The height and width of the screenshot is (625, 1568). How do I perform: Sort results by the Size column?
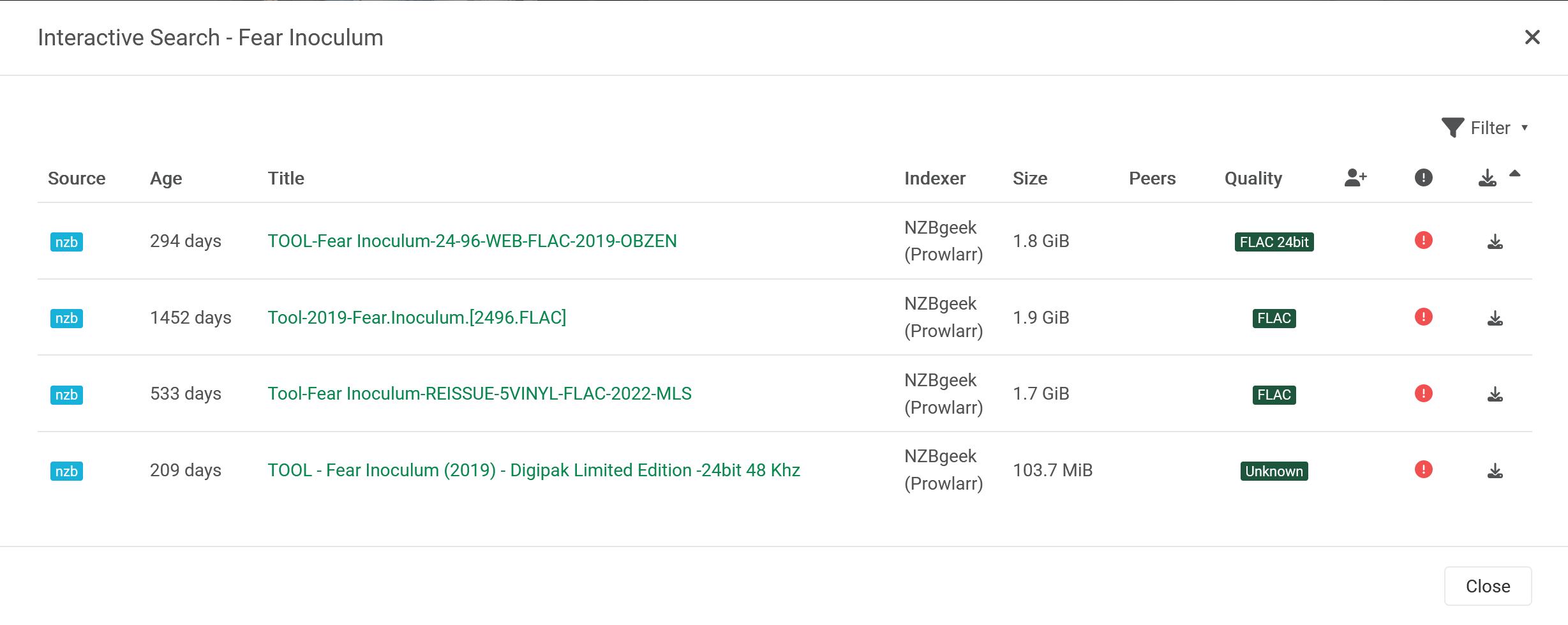tap(1030, 178)
